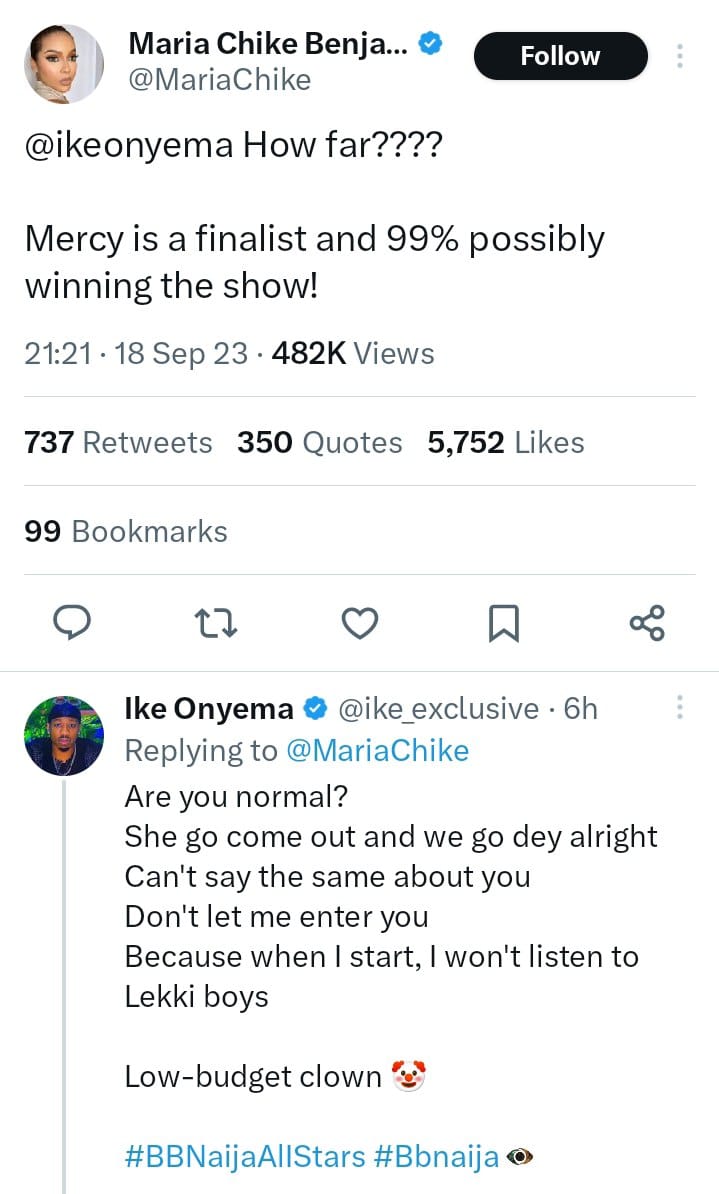View the 350 Quotes list

point(320,442)
